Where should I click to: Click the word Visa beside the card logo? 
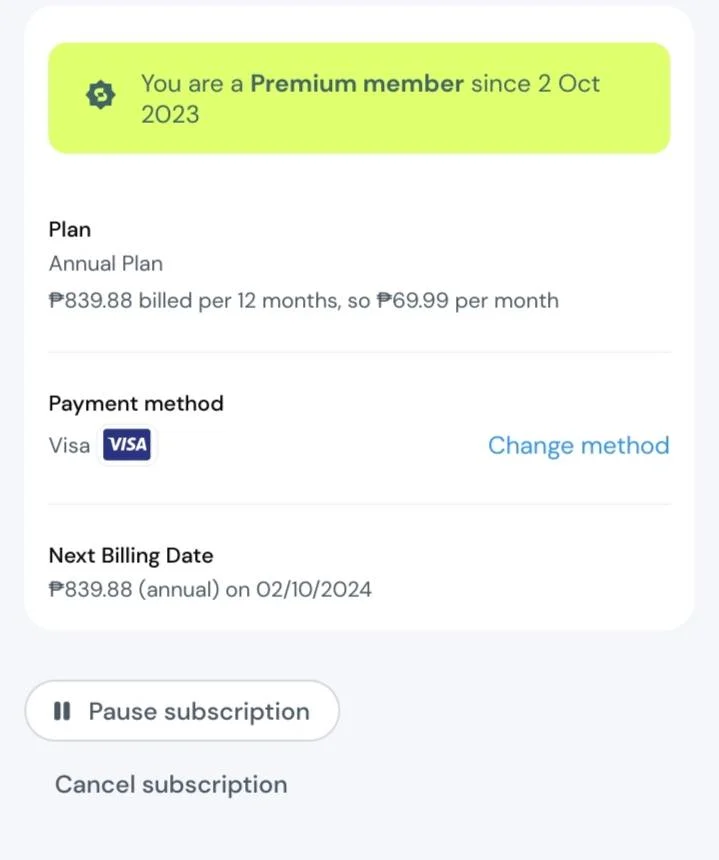(69, 445)
